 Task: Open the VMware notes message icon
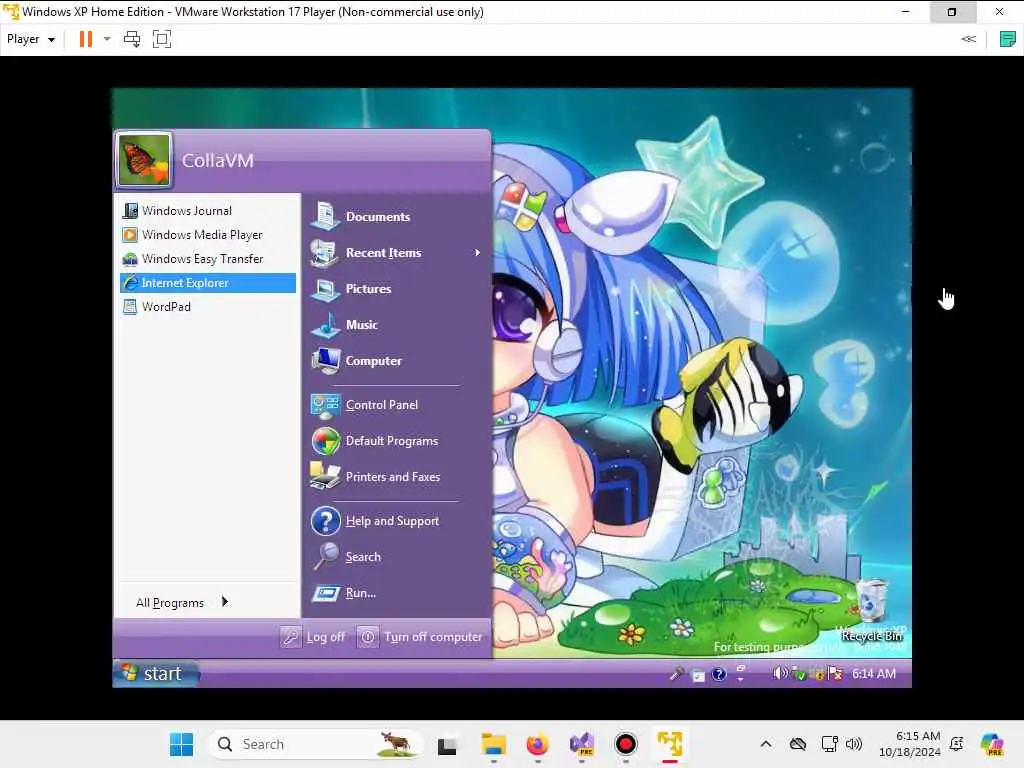[1008, 39]
